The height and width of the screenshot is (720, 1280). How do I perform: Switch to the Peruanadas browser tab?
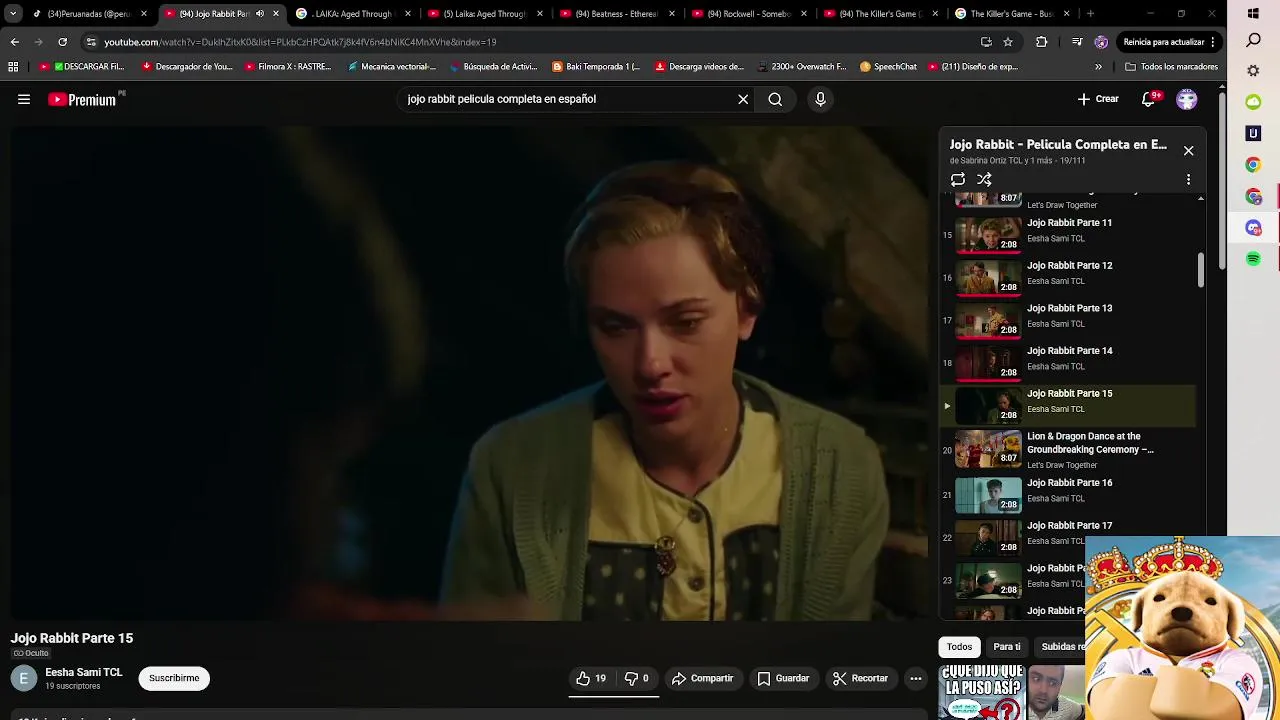click(90, 14)
